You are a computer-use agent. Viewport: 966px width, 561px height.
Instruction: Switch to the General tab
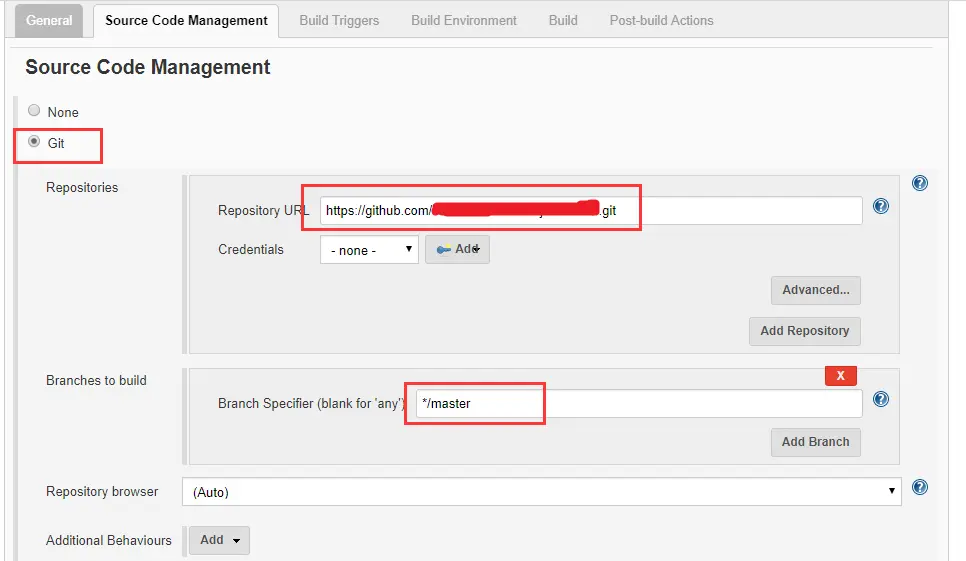[x=49, y=20]
